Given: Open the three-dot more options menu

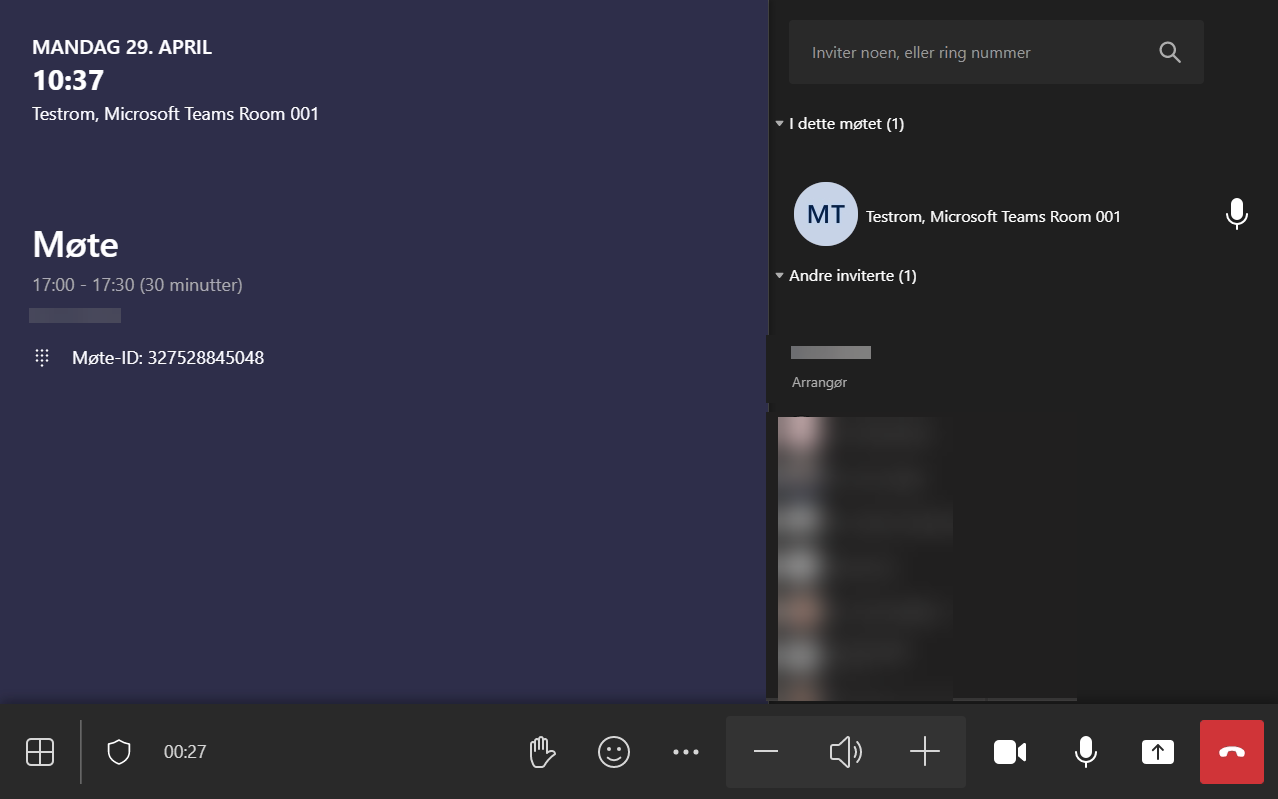Looking at the screenshot, I should point(686,752).
